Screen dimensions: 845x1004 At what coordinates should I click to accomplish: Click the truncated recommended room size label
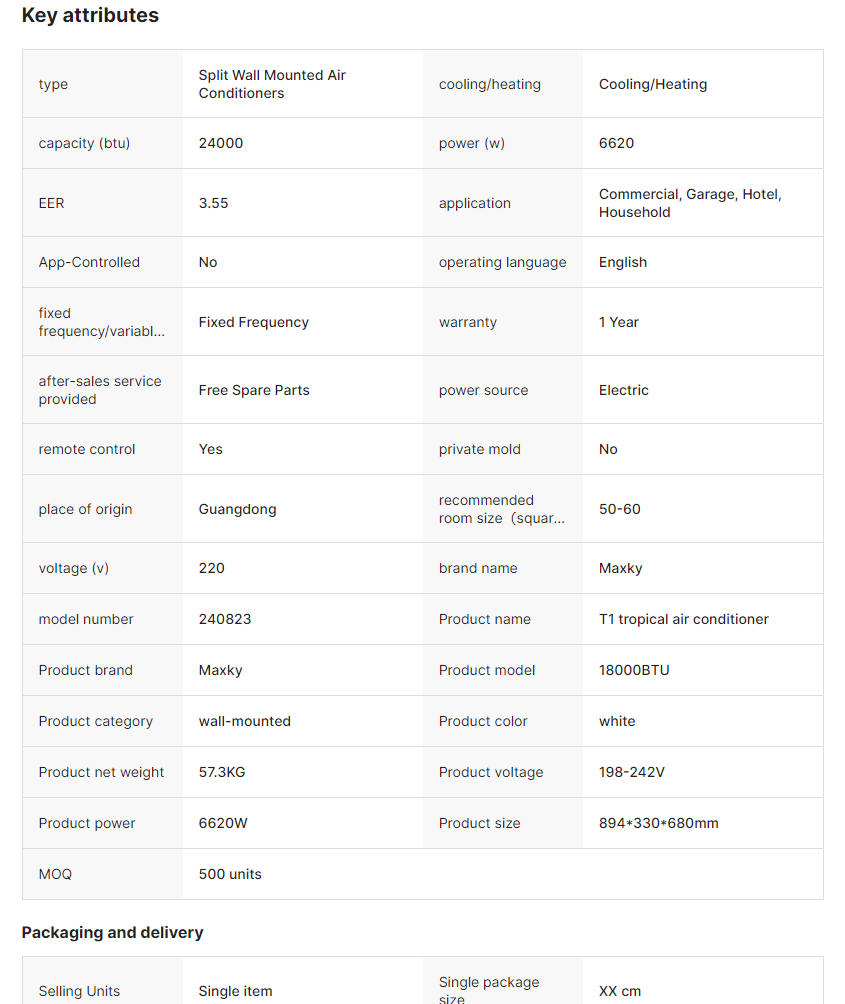click(501, 509)
